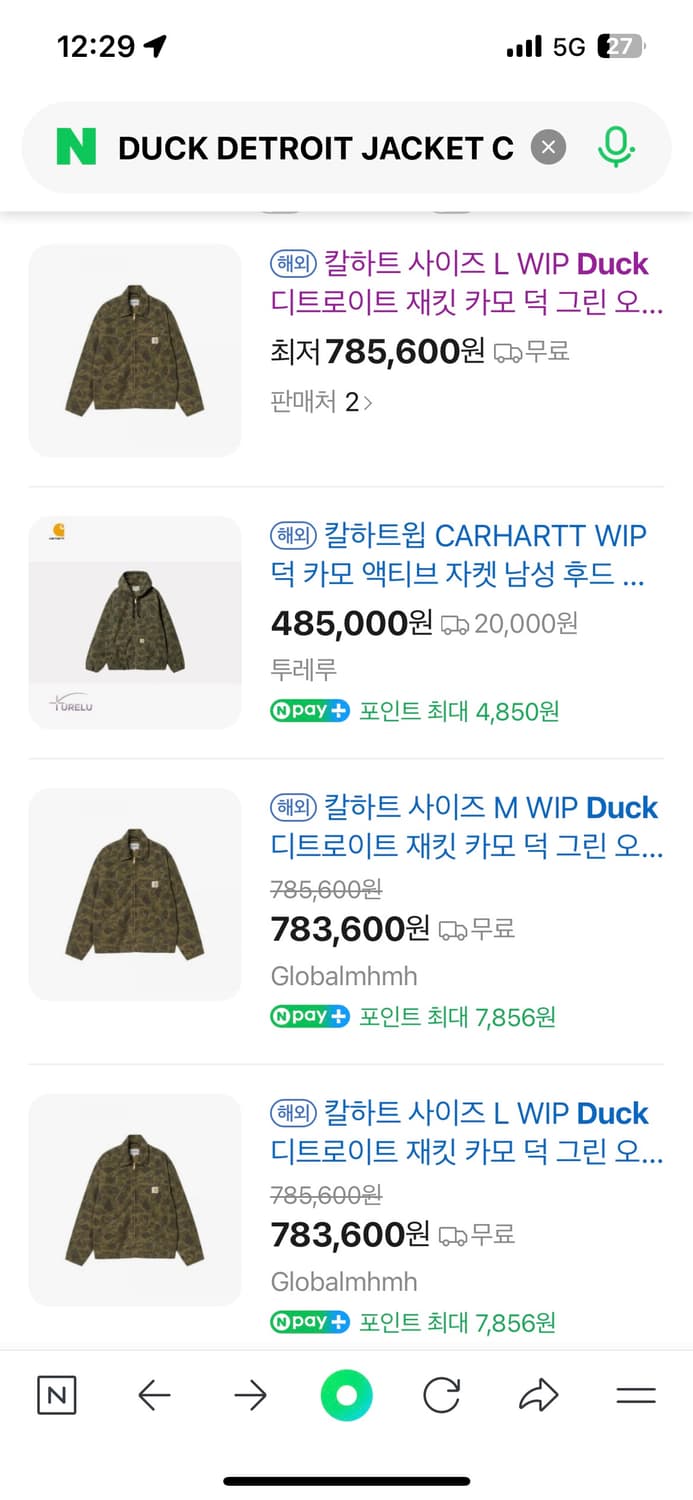Viewport: 693px width, 1500px height.
Task: Start voice search with microphone icon
Action: coord(616,148)
